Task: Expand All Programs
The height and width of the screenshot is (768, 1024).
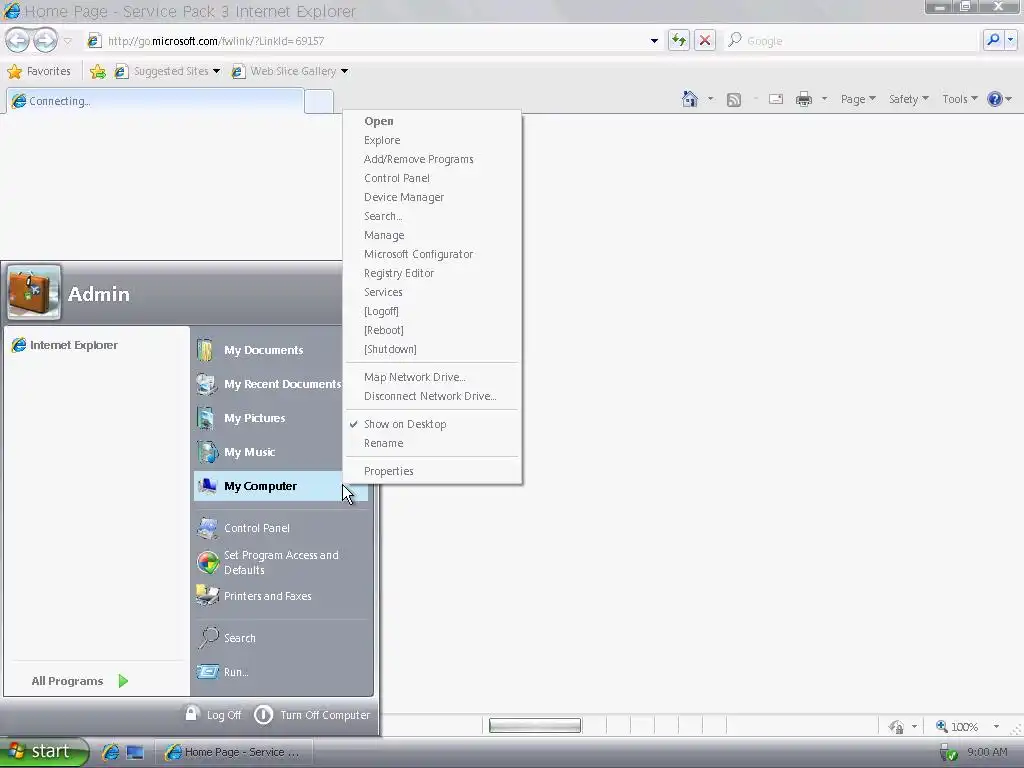Action: [x=80, y=680]
